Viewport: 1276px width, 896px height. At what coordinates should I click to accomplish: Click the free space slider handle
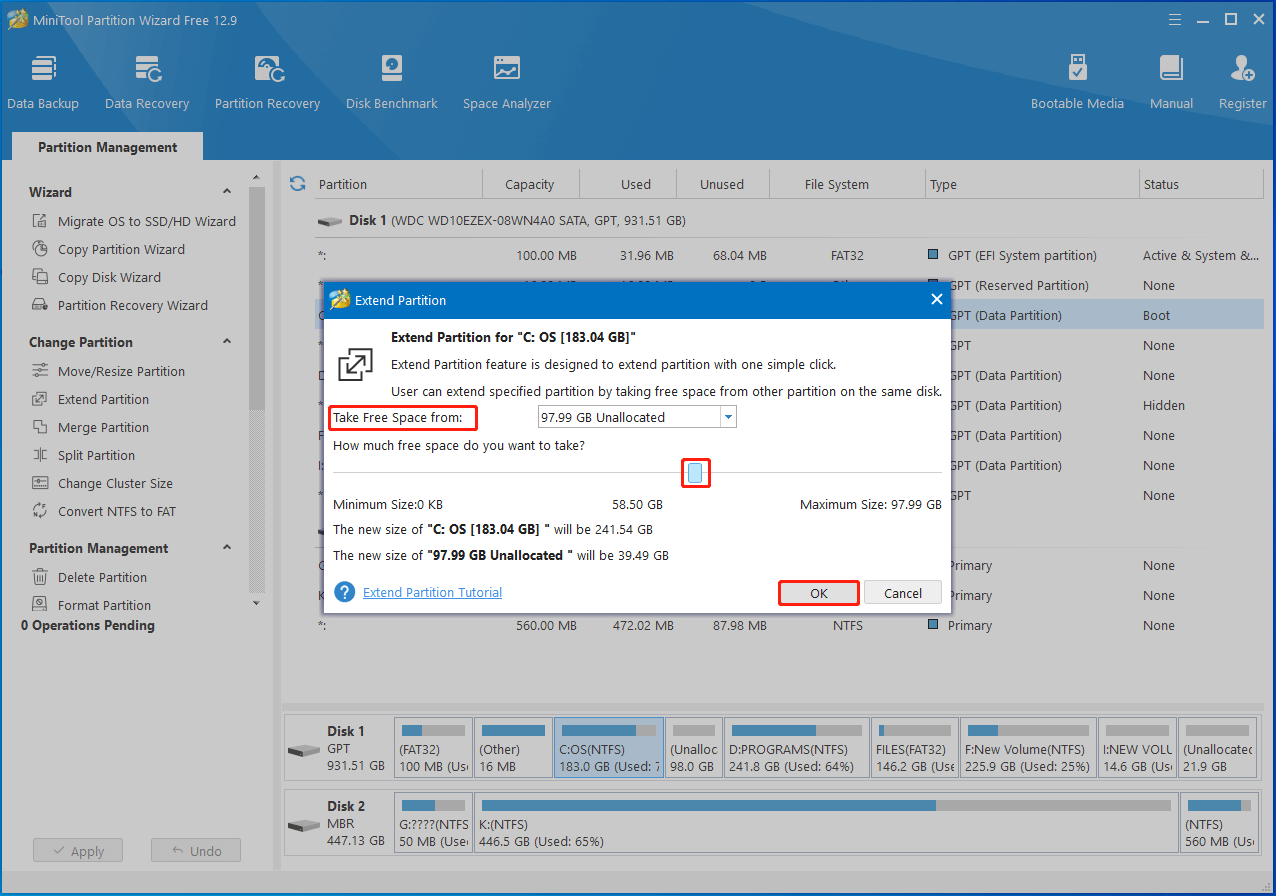[x=696, y=472]
